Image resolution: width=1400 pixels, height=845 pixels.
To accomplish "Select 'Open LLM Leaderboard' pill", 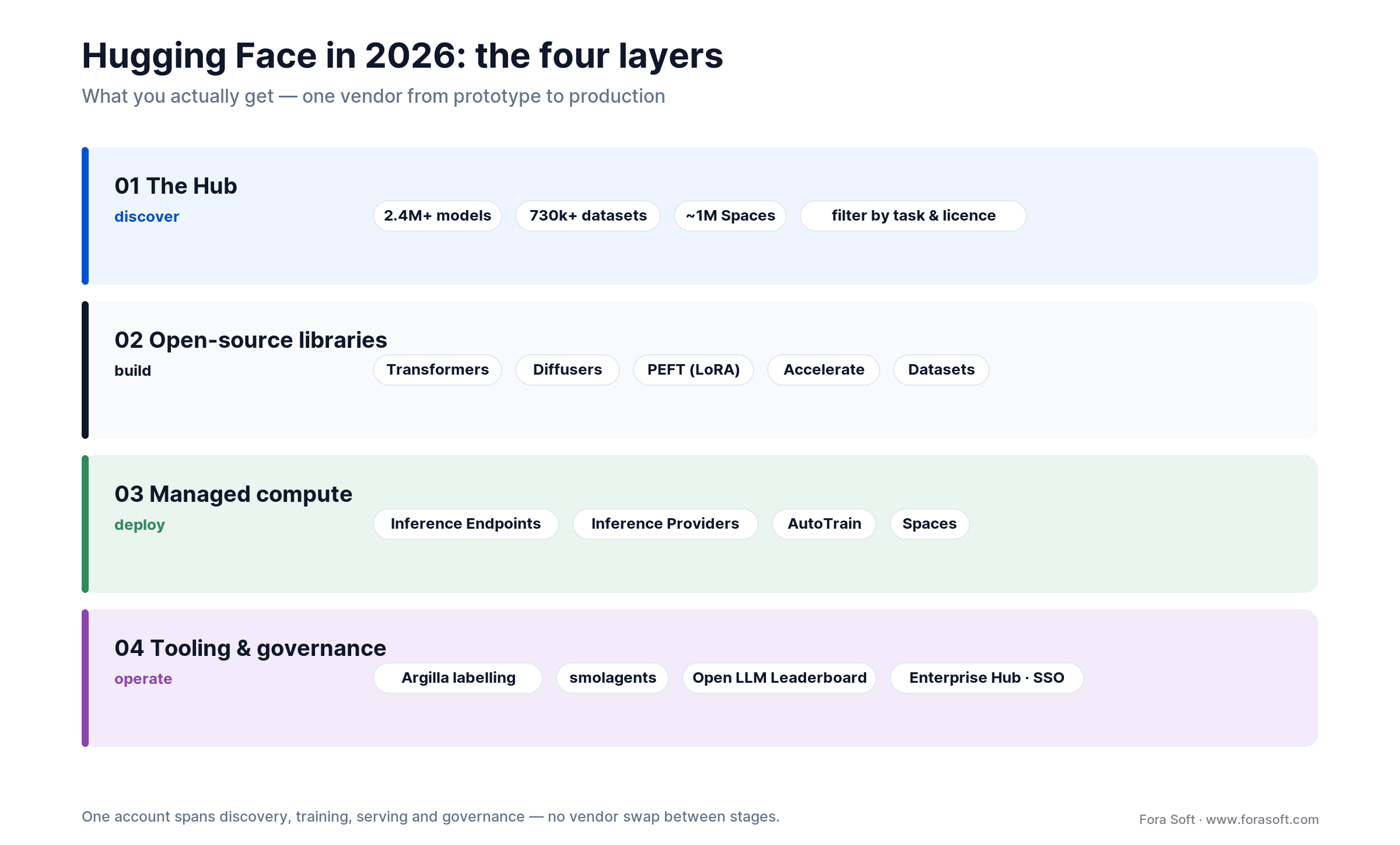I will [779, 678].
